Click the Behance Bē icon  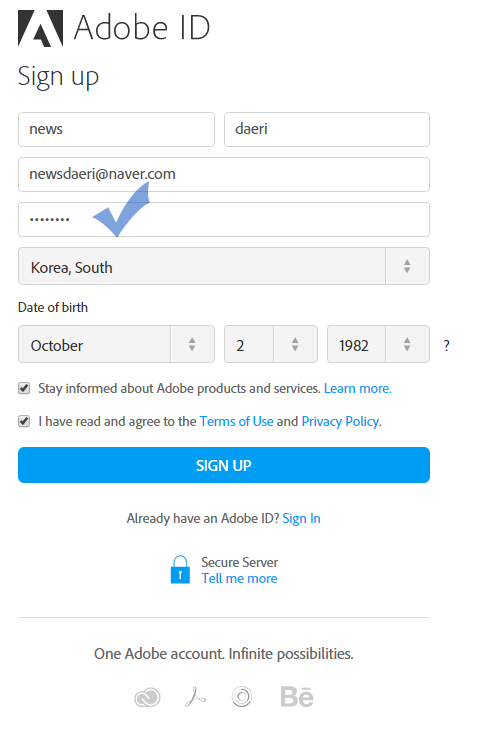(x=297, y=697)
